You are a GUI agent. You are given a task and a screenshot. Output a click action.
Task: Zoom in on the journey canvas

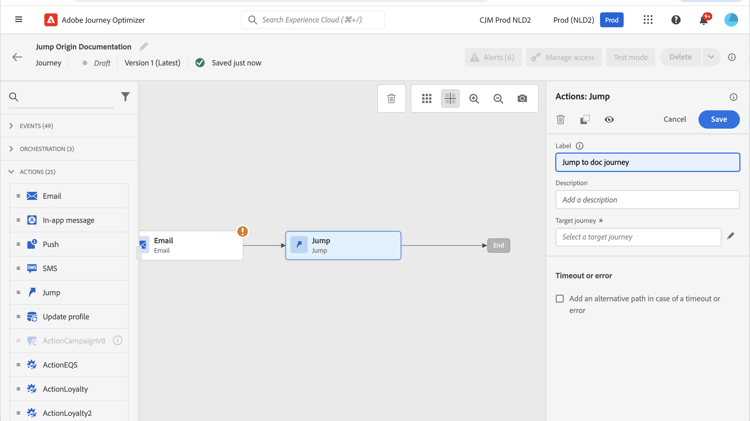pyautogui.click(x=474, y=99)
